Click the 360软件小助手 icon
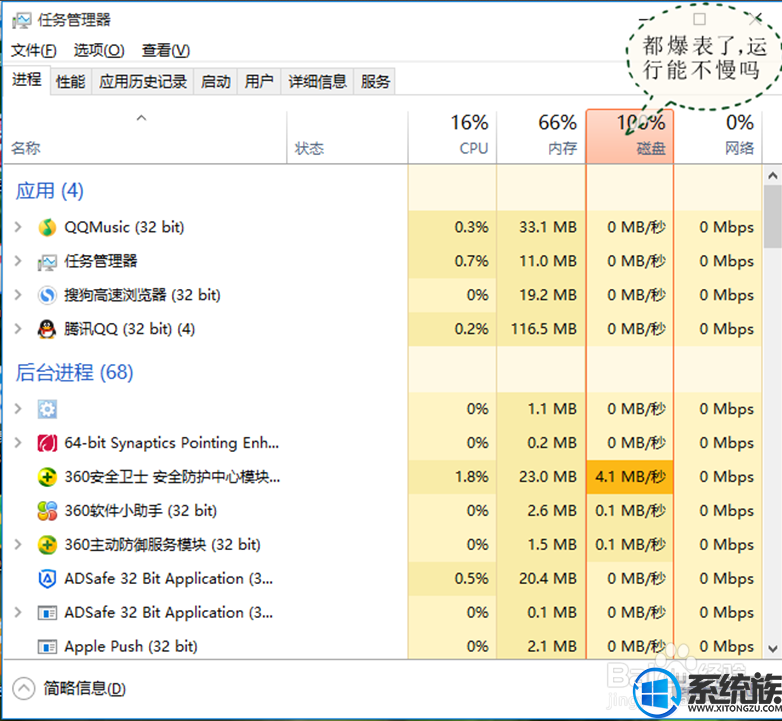The image size is (782, 721). (x=47, y=511)
